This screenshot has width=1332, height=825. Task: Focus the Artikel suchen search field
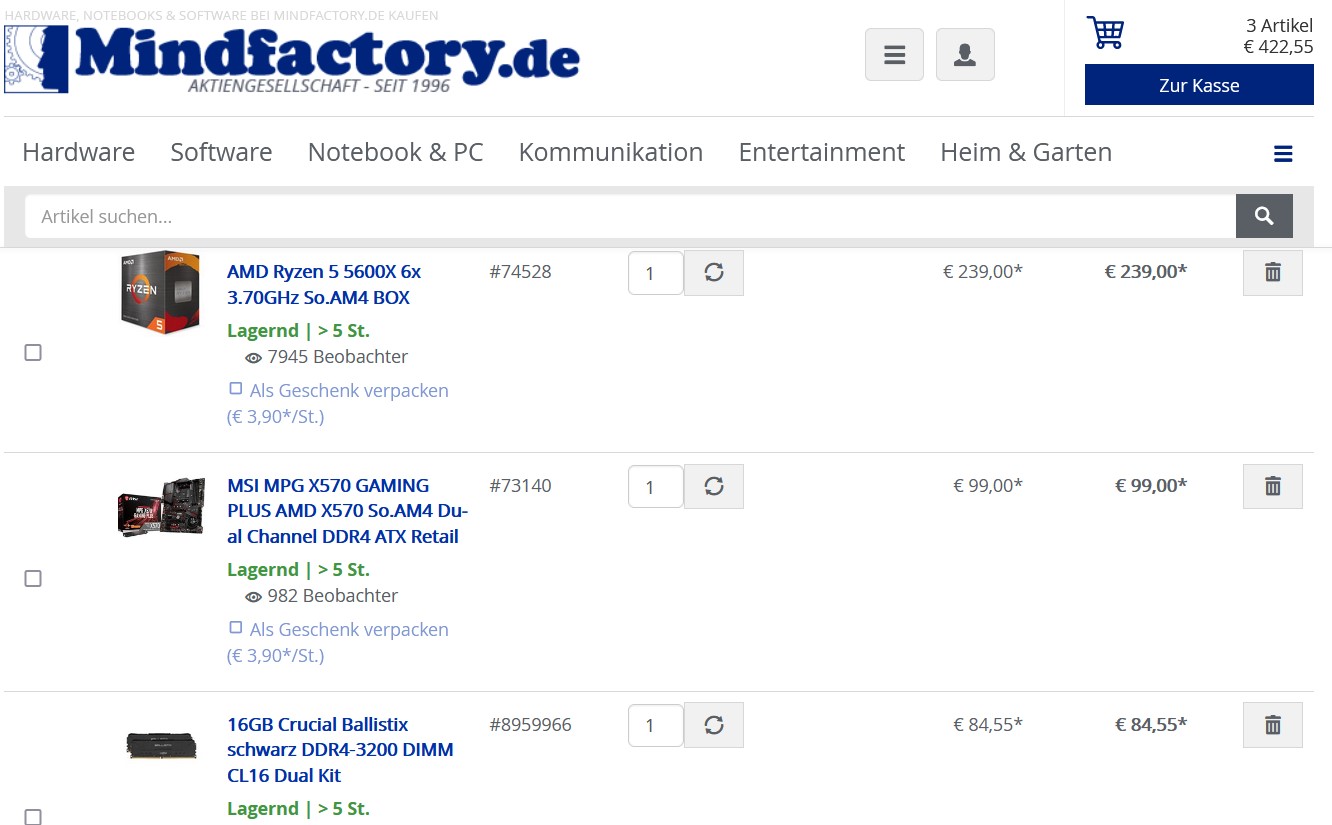[630, 216]
